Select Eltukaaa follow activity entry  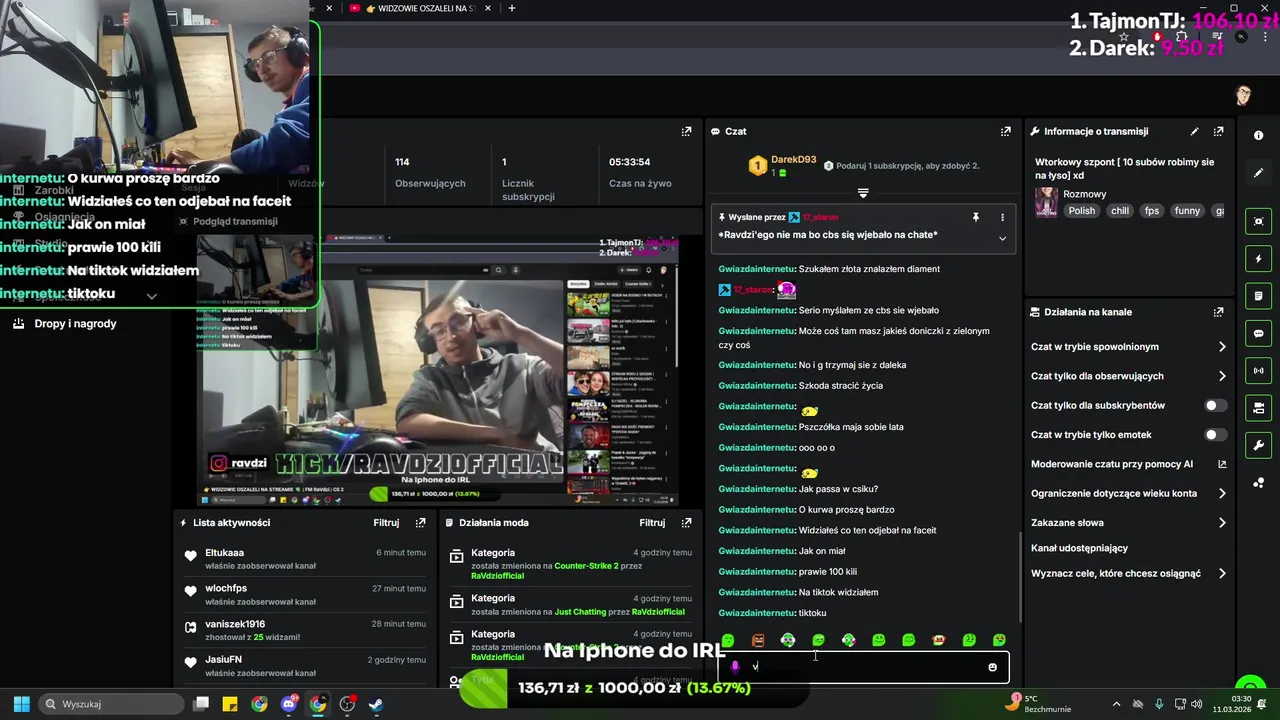(x=304, y=558)
